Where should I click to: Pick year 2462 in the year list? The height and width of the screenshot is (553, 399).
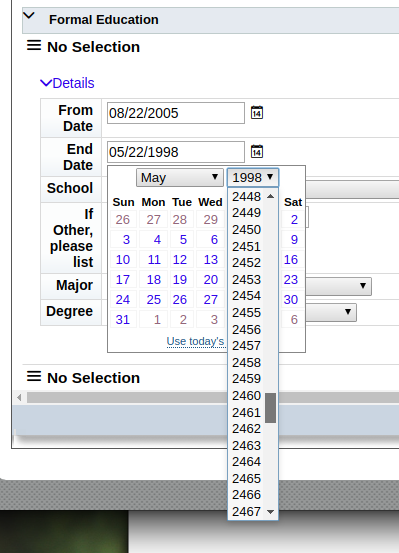pos(246,429)
